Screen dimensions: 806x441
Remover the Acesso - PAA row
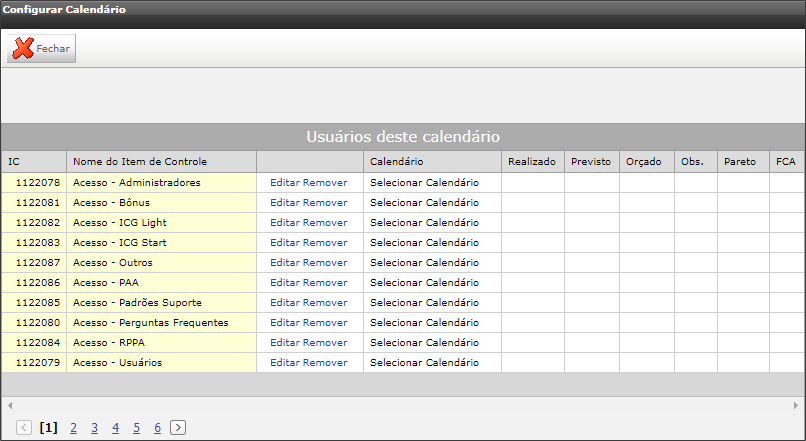[325, 283]
